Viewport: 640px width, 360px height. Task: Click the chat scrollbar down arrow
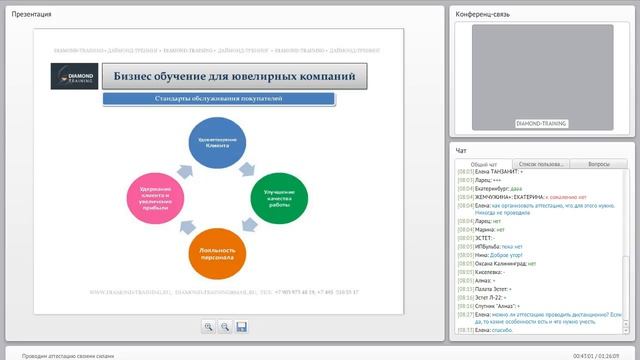(626, 331)
